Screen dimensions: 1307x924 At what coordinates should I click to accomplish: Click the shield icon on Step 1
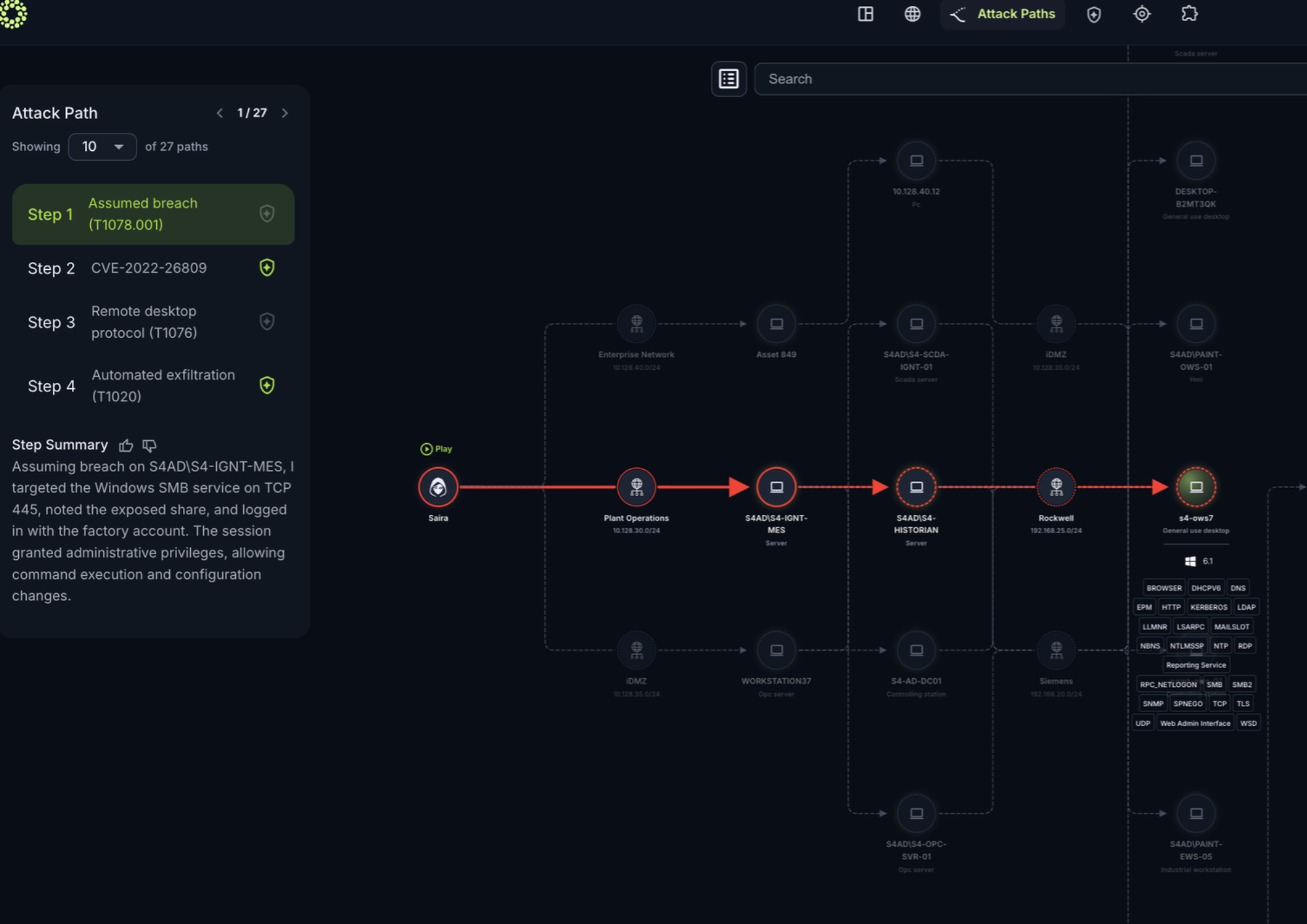(267, 214)
